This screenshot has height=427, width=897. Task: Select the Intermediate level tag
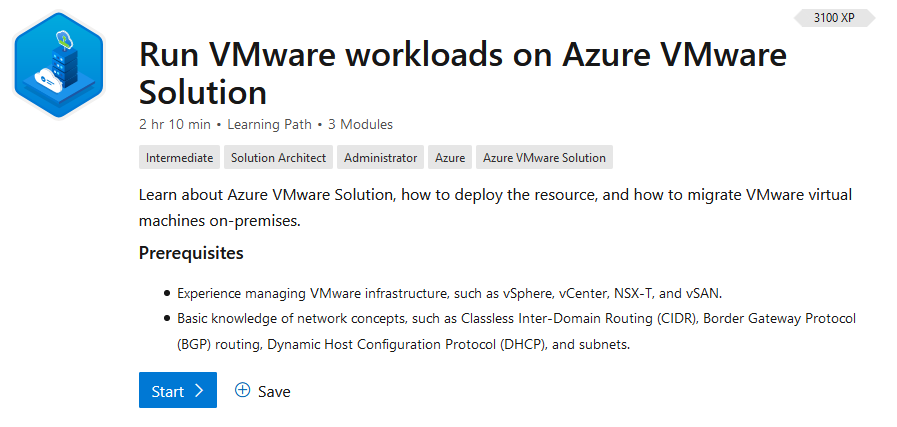[x=179, y=157]
